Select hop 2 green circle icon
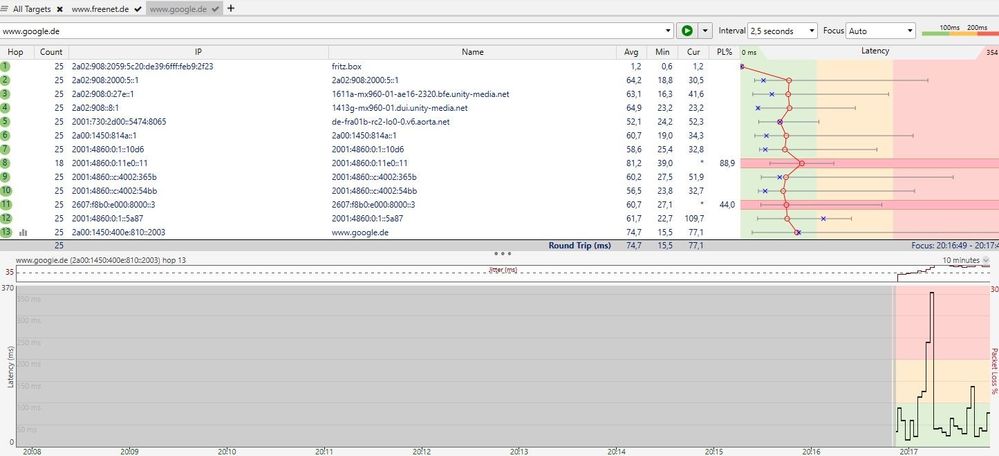Image resolution: width=999 pixels, height=456 pixels. coord(5,80)
